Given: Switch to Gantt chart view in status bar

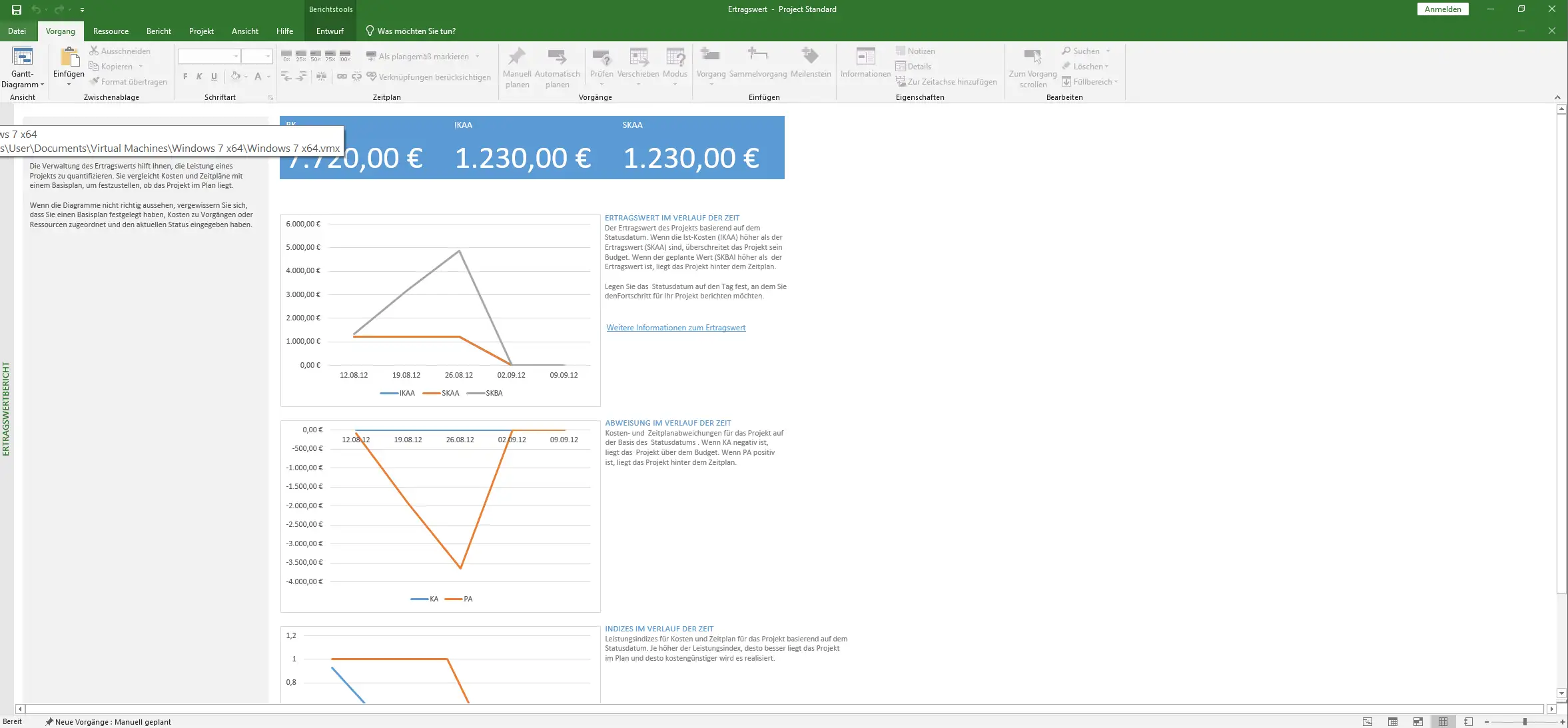Looking at the screenshot, I should point(1368,721).
